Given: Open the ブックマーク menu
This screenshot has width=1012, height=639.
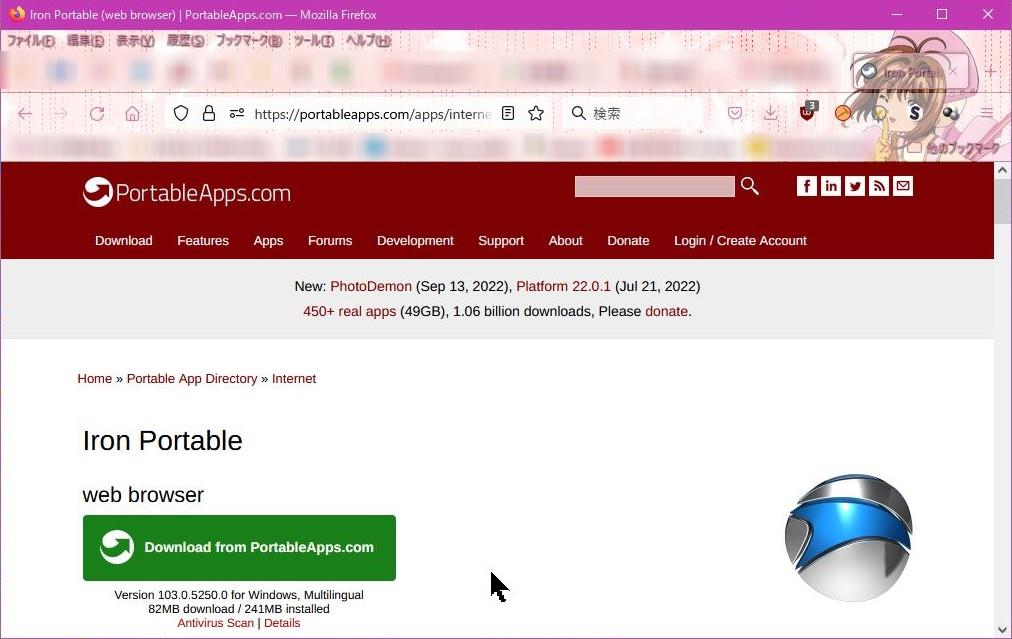Looking at the screenshot, I should (x=249, y=41).
